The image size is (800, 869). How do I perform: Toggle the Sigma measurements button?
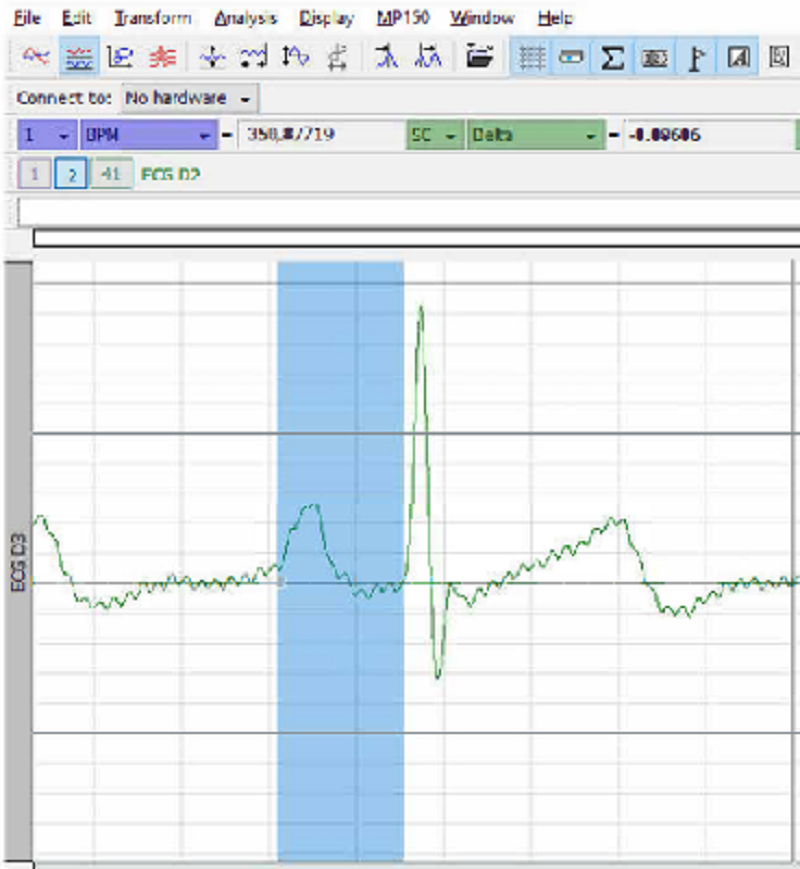click(613, 57)
